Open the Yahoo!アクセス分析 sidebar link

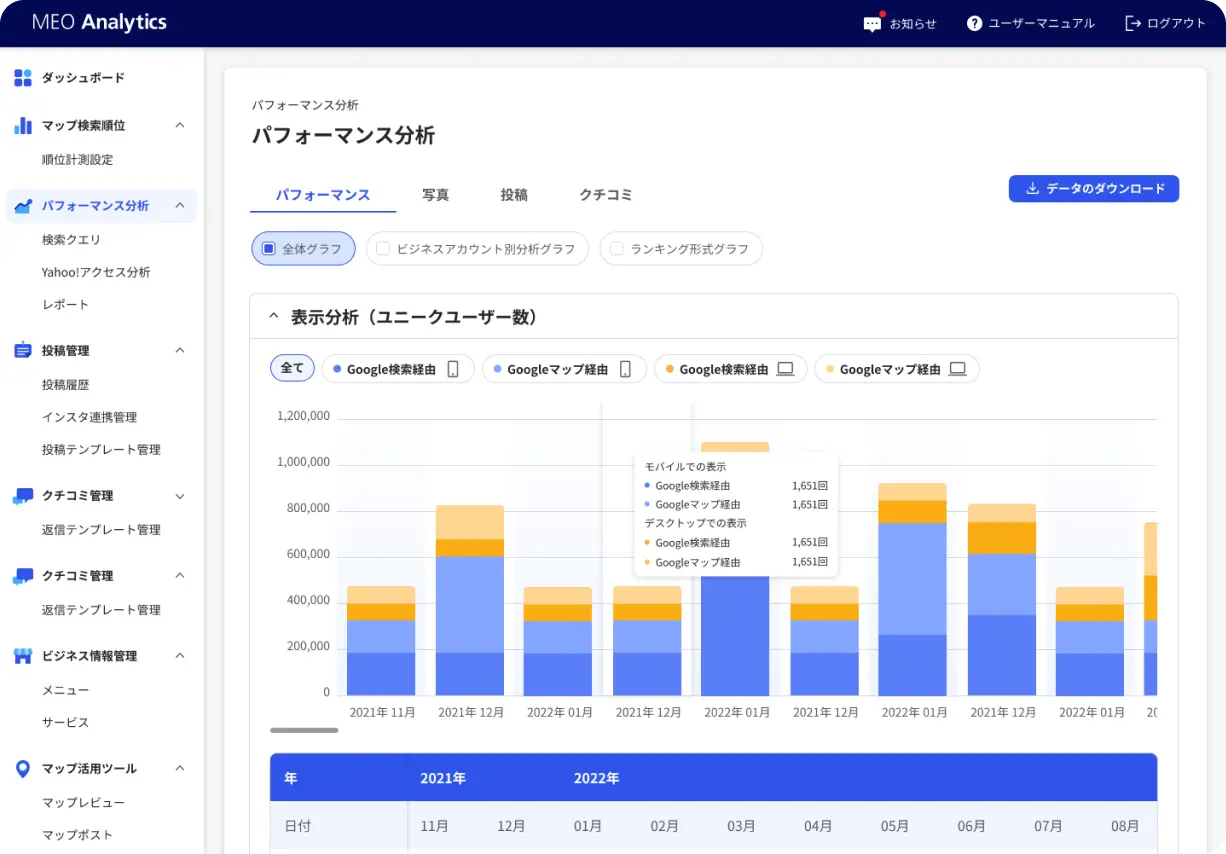96,272
